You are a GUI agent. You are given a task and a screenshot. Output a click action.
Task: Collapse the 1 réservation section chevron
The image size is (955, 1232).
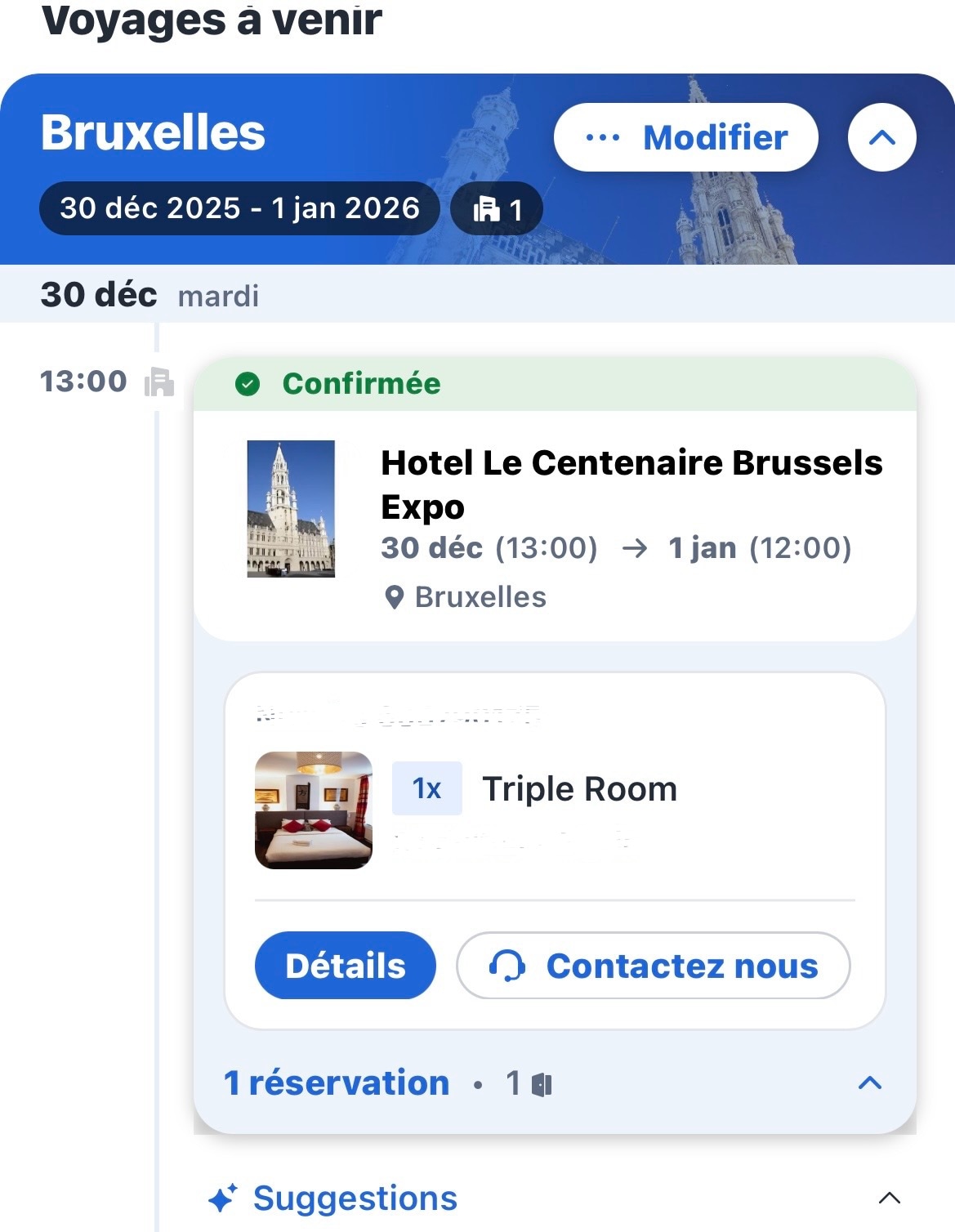(870, 1083)
